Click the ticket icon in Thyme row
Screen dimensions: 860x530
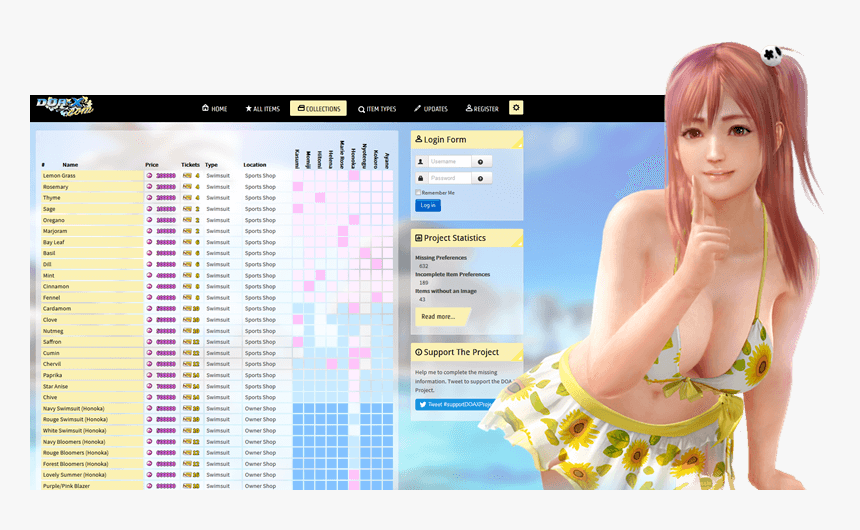pyautogui.click(x=187, y=198)
